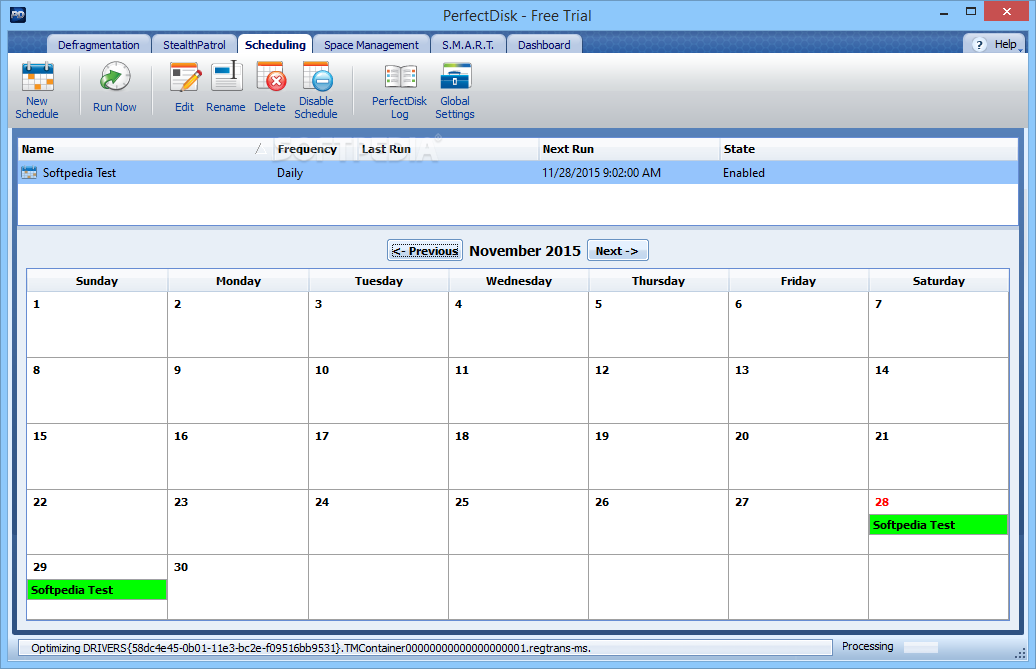Sort by the Frequency column header
The image size is (1036, 669).
coord(315,149)
